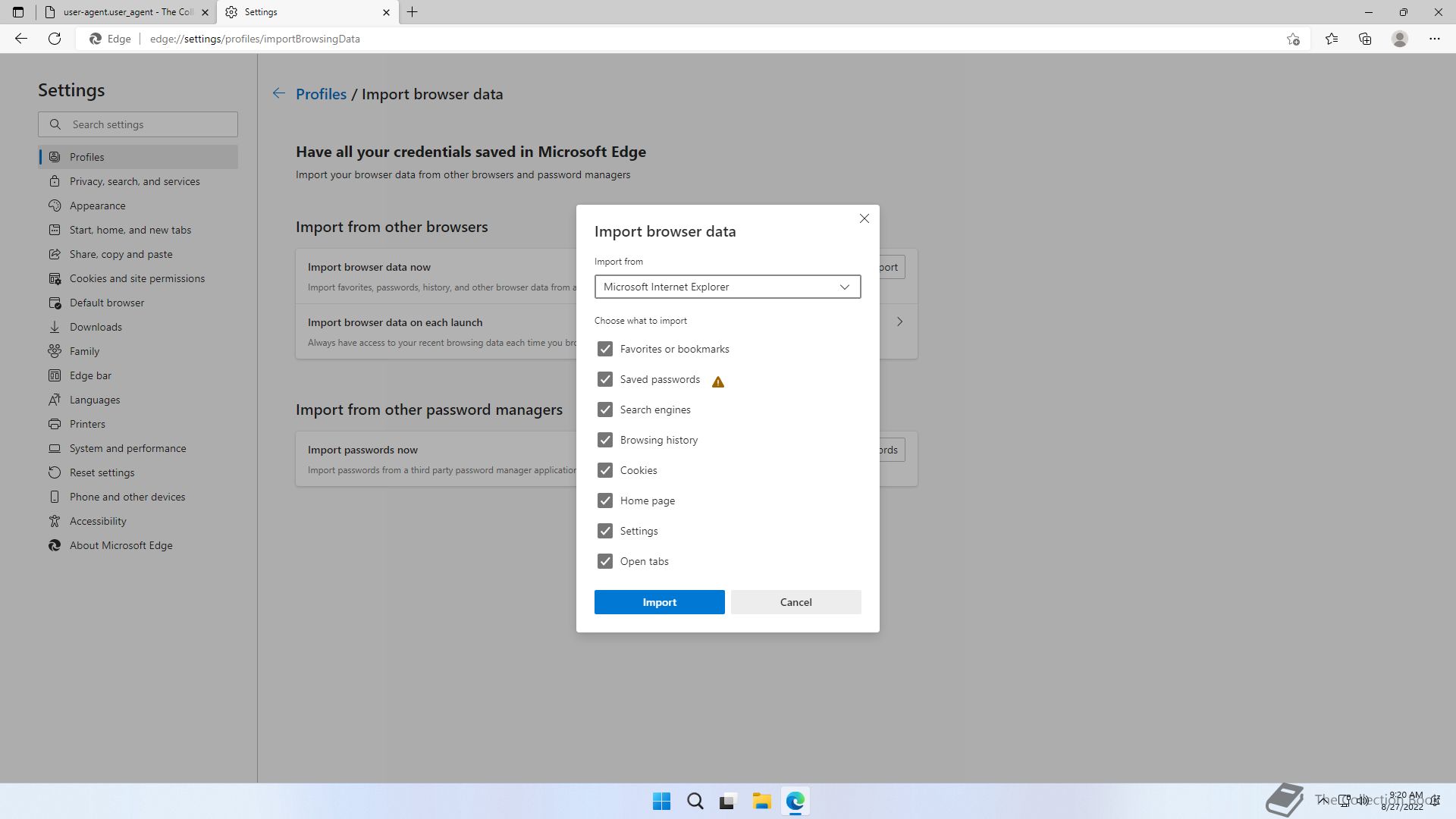Toggle the Open tabs import checkbox
Viewport: 1456px width, 819px height.
tap(604, 561)
